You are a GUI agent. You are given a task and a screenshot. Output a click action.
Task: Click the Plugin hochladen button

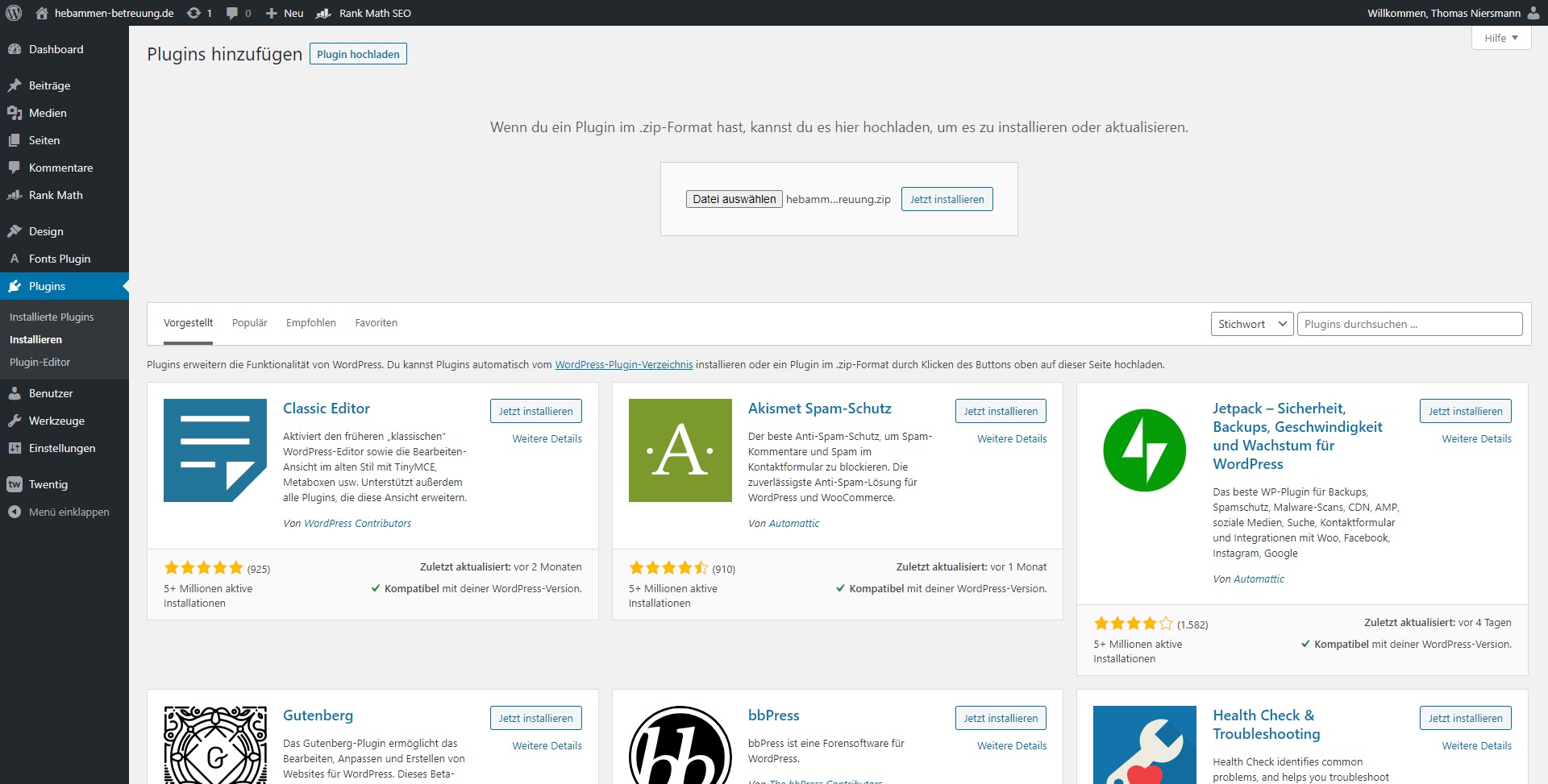tap(358, 54)
